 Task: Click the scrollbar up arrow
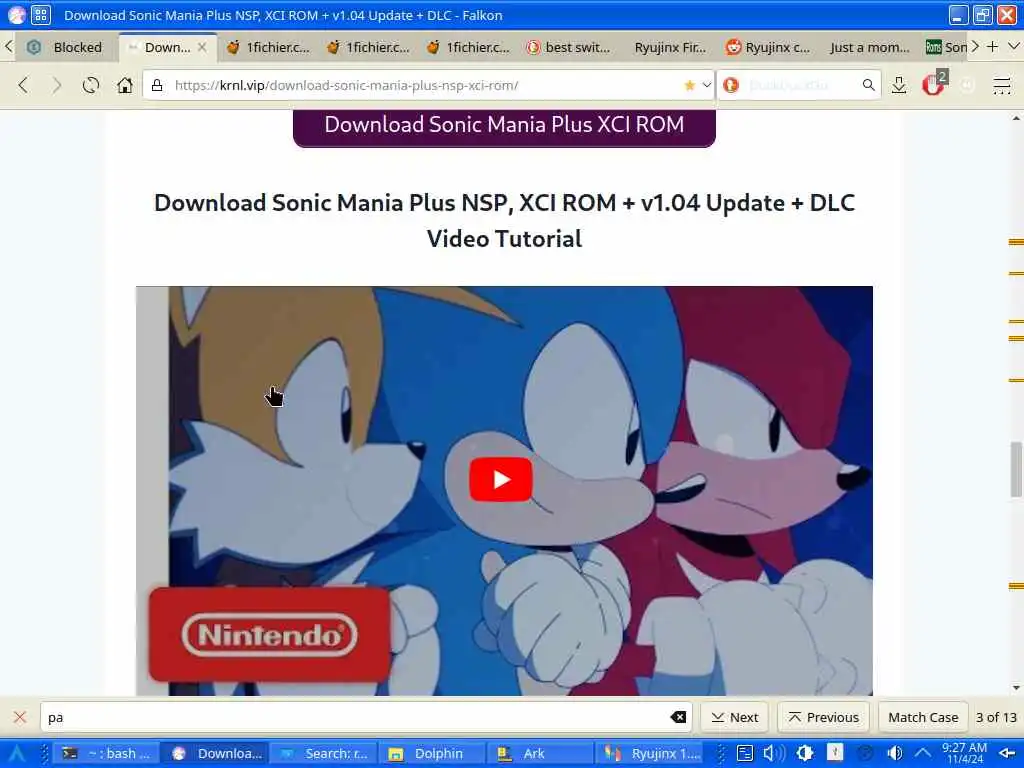(1016, 118)
